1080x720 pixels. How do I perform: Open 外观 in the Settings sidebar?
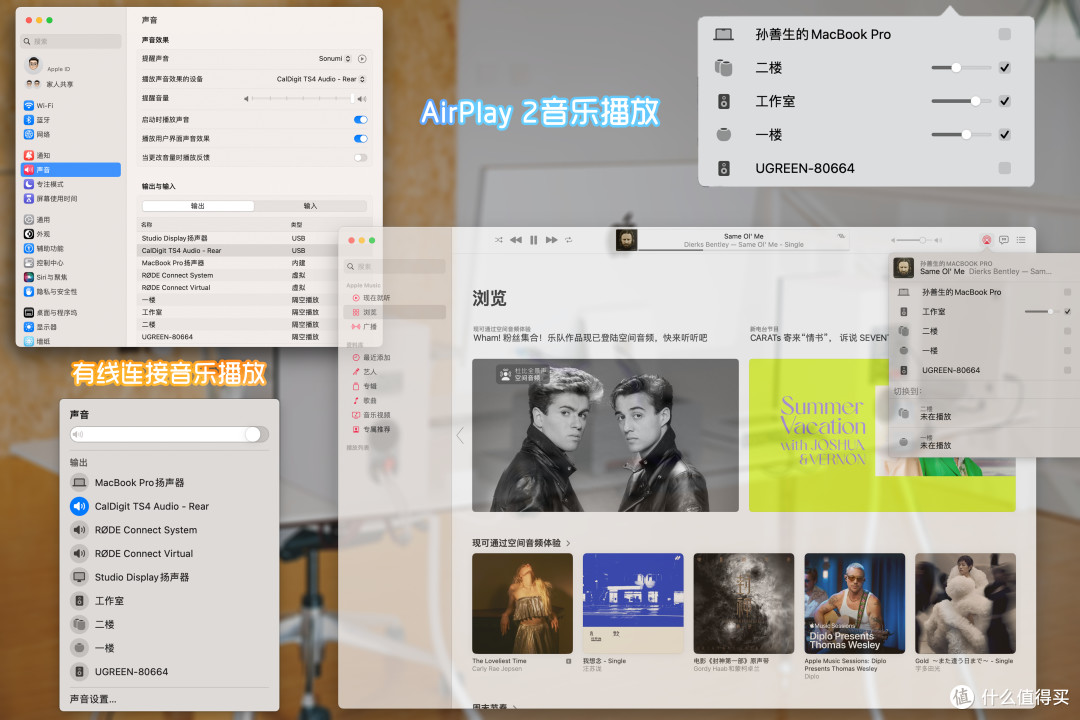pyautogui.click(x=71, y=234)
